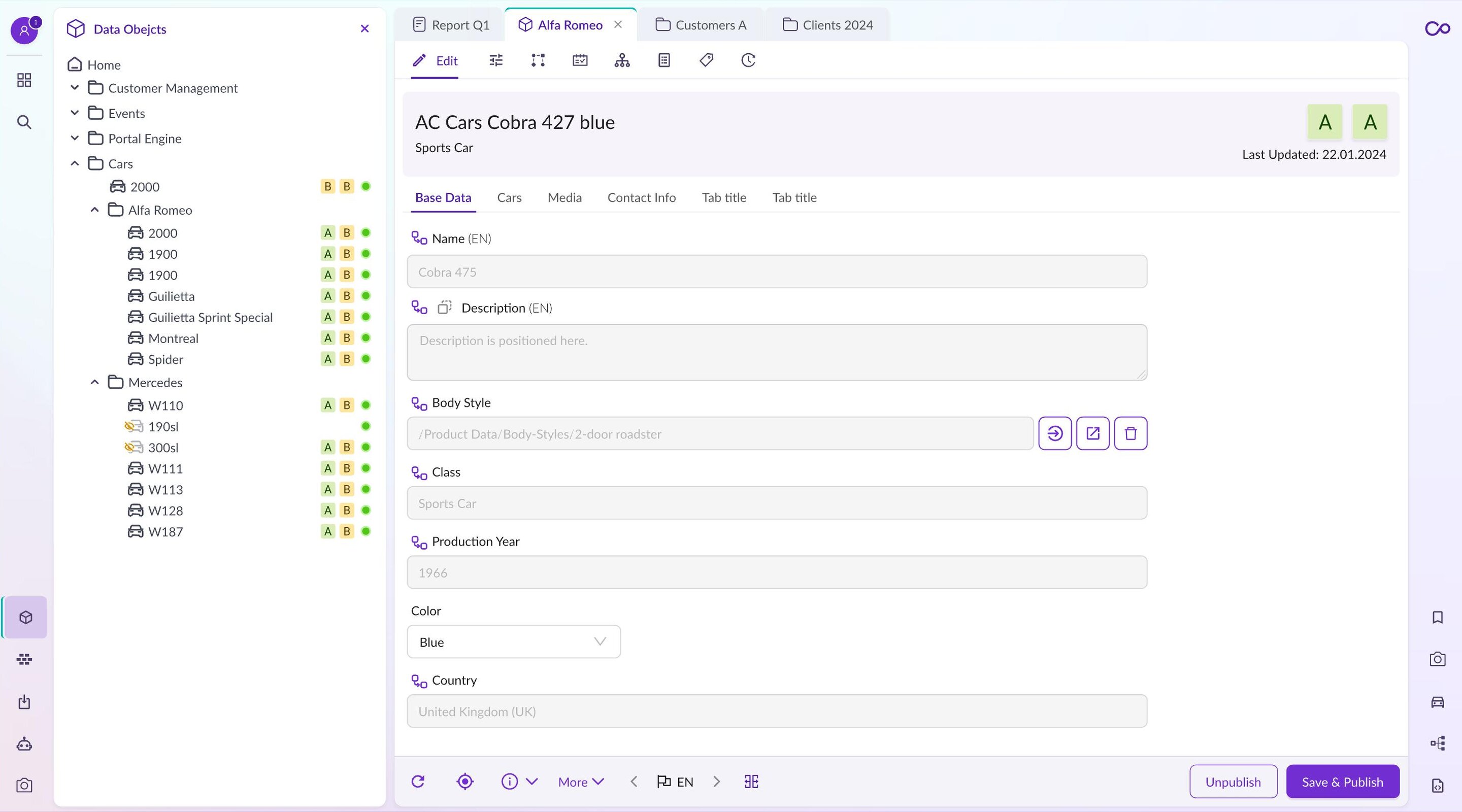Open the schedule calendar icon in toolbar
This screenshot has height=812, width=1462.
tap(580, 60)
